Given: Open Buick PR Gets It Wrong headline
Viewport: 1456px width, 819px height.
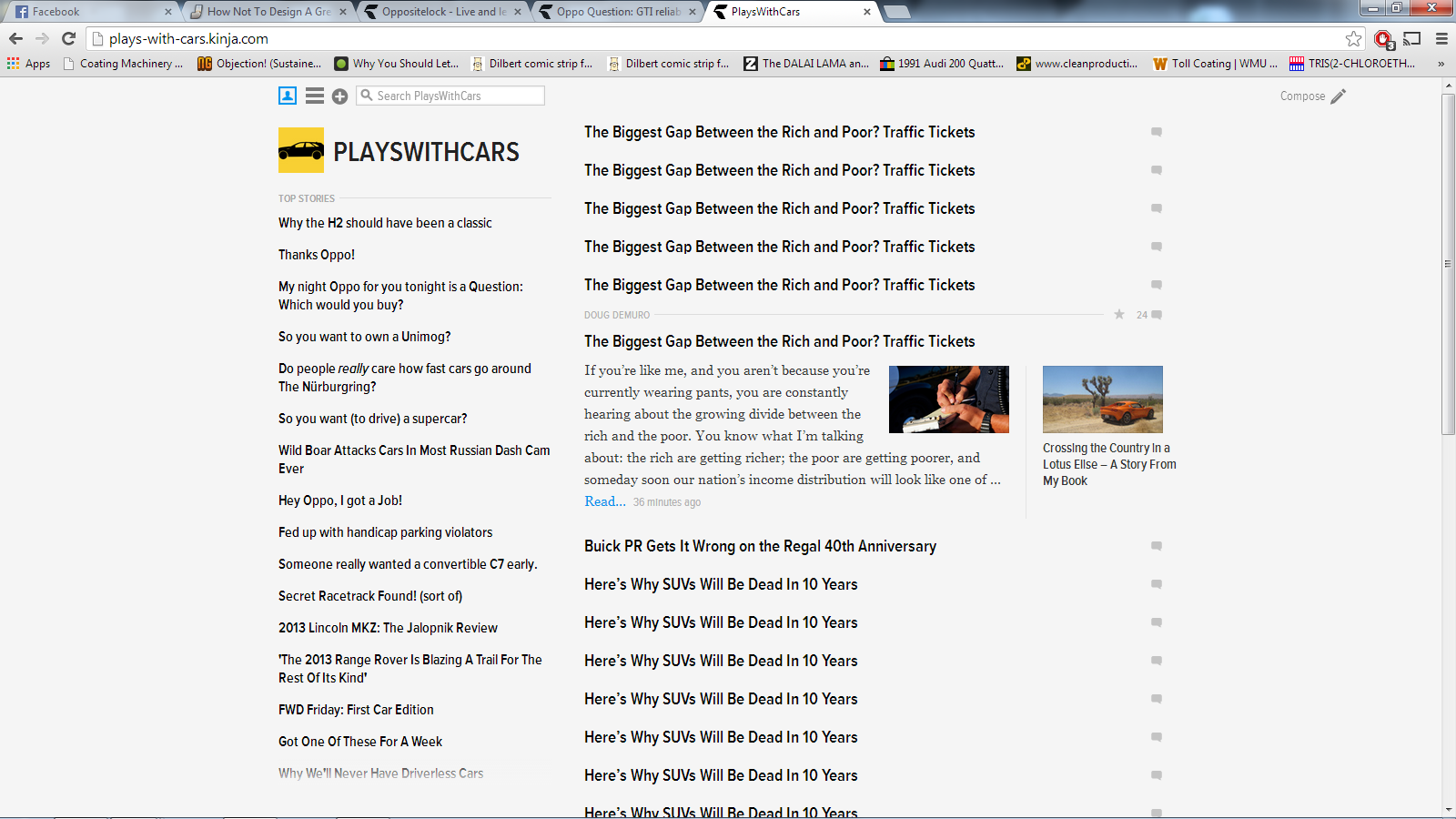Looking at the screenshot, I should click(x=760, y=546).
